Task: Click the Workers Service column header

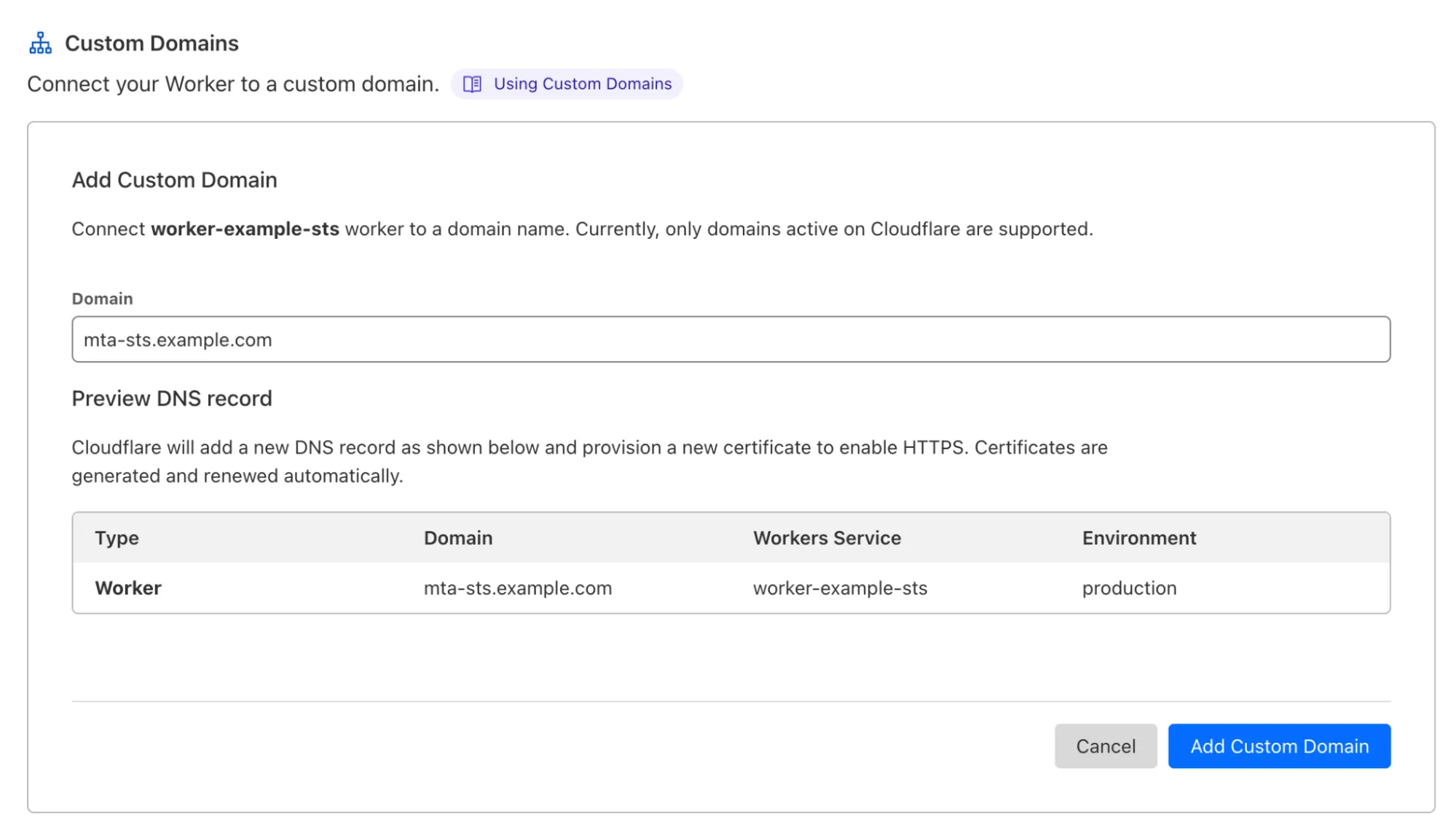Action: coord(826,538)
